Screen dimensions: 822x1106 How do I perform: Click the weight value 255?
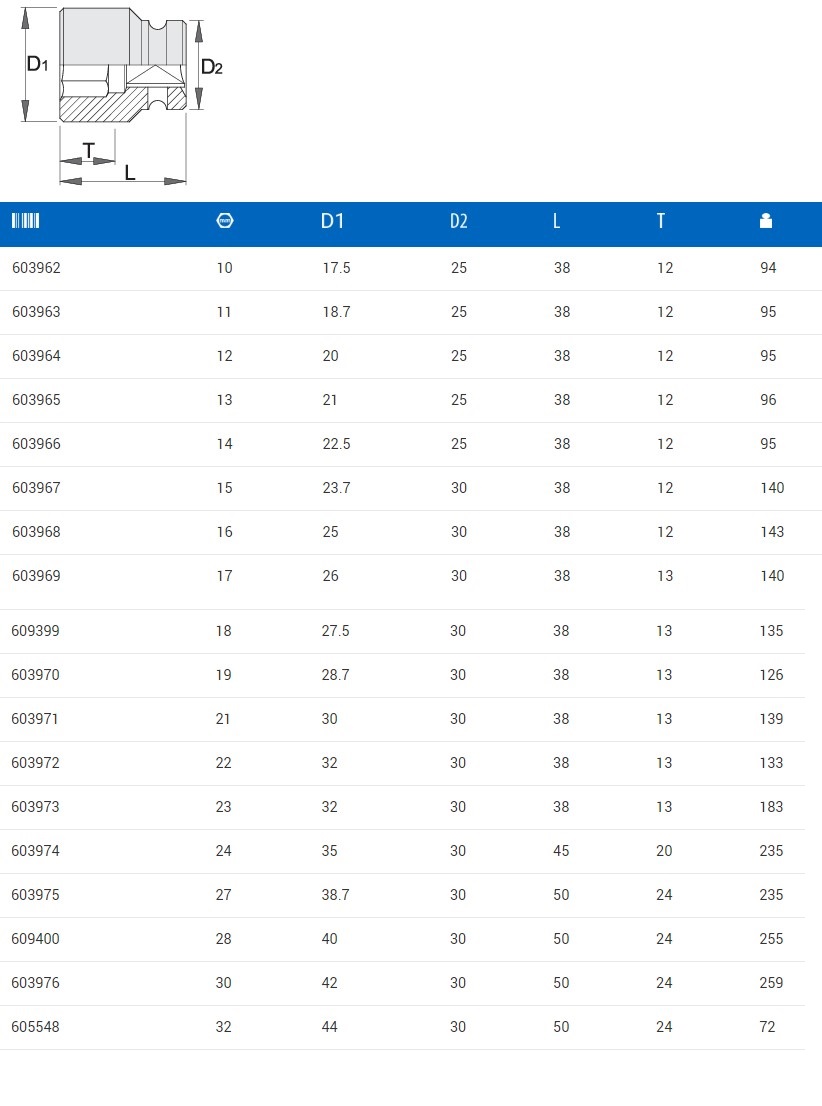(x=772, y=939)
